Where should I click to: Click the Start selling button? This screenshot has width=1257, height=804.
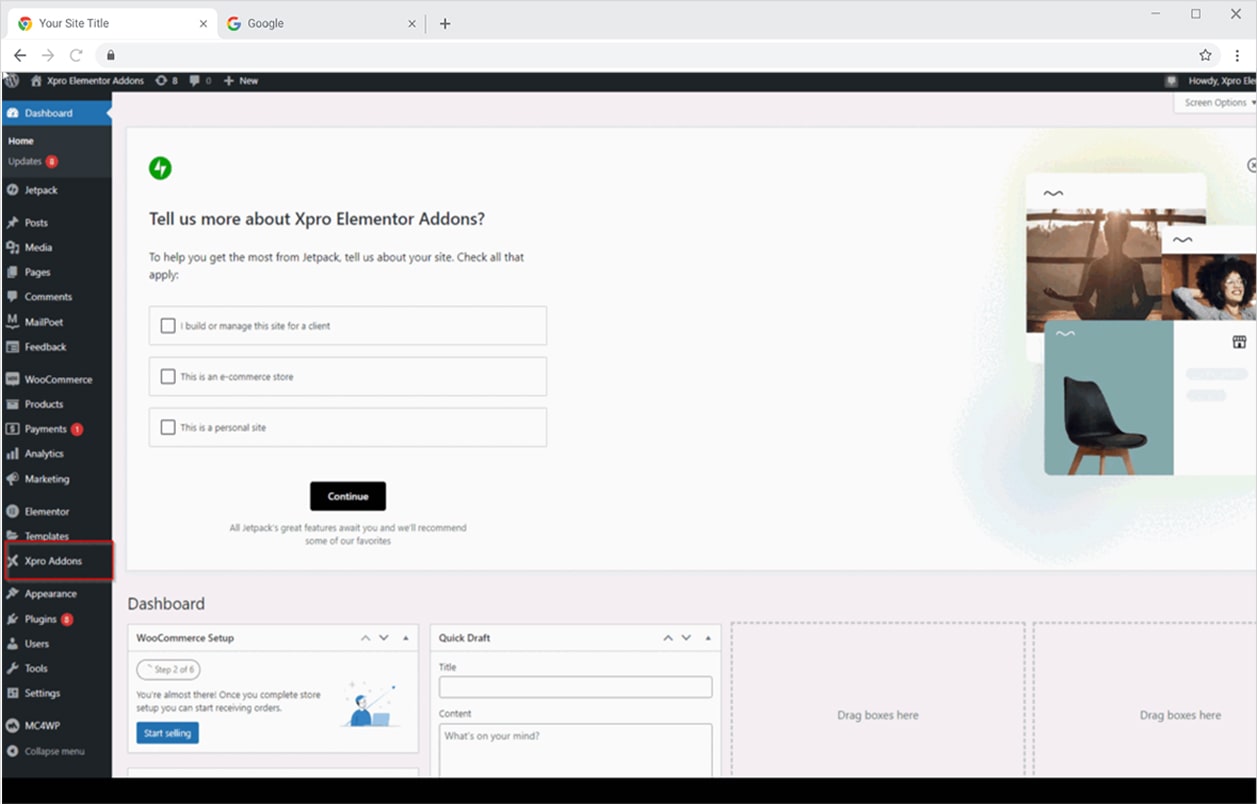point(167,733)
